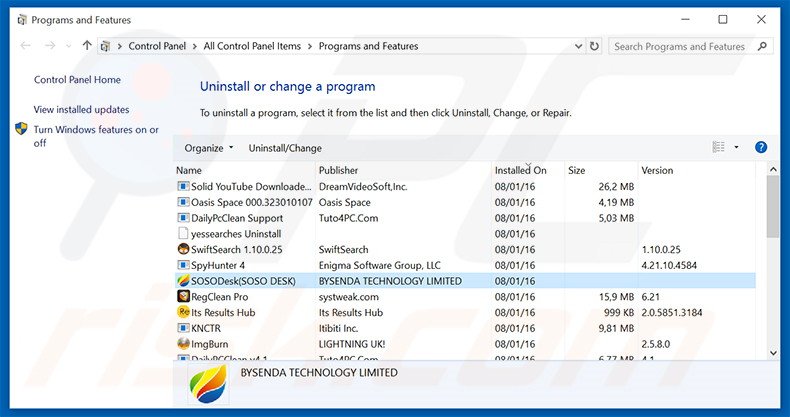Click the DailyPcClean Support program icon
Image resolution: width=790 pixels, height=417 pixels.
[183, 218]
